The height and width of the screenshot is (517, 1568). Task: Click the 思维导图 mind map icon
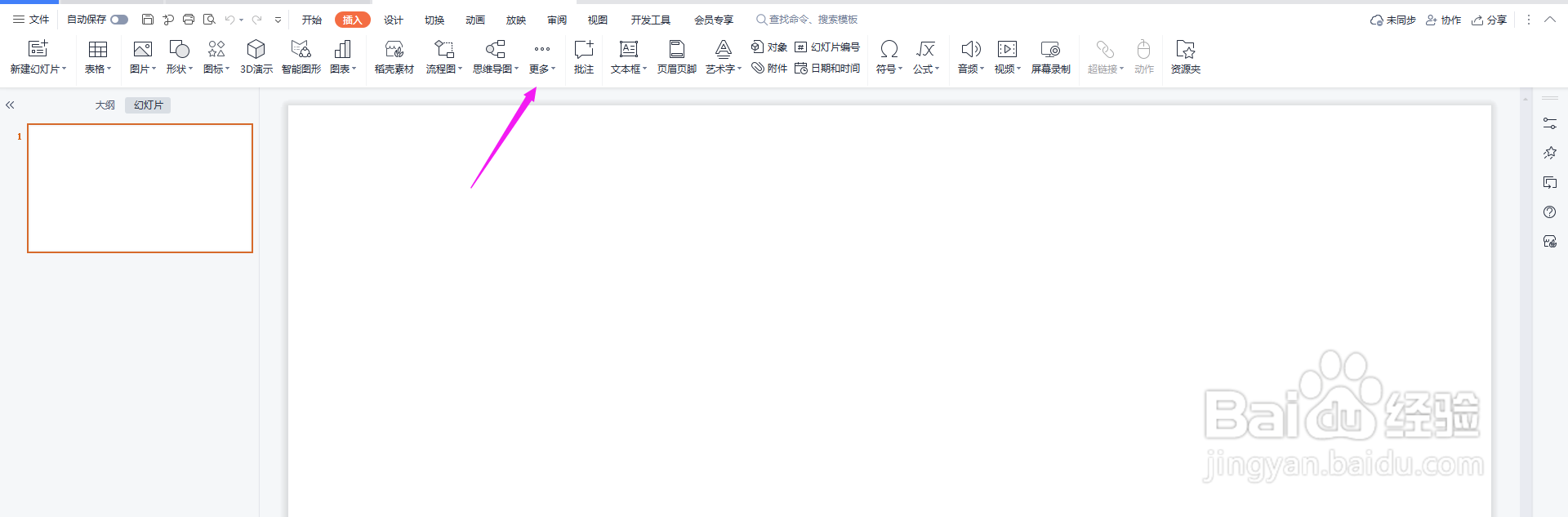tap(496, 49)
